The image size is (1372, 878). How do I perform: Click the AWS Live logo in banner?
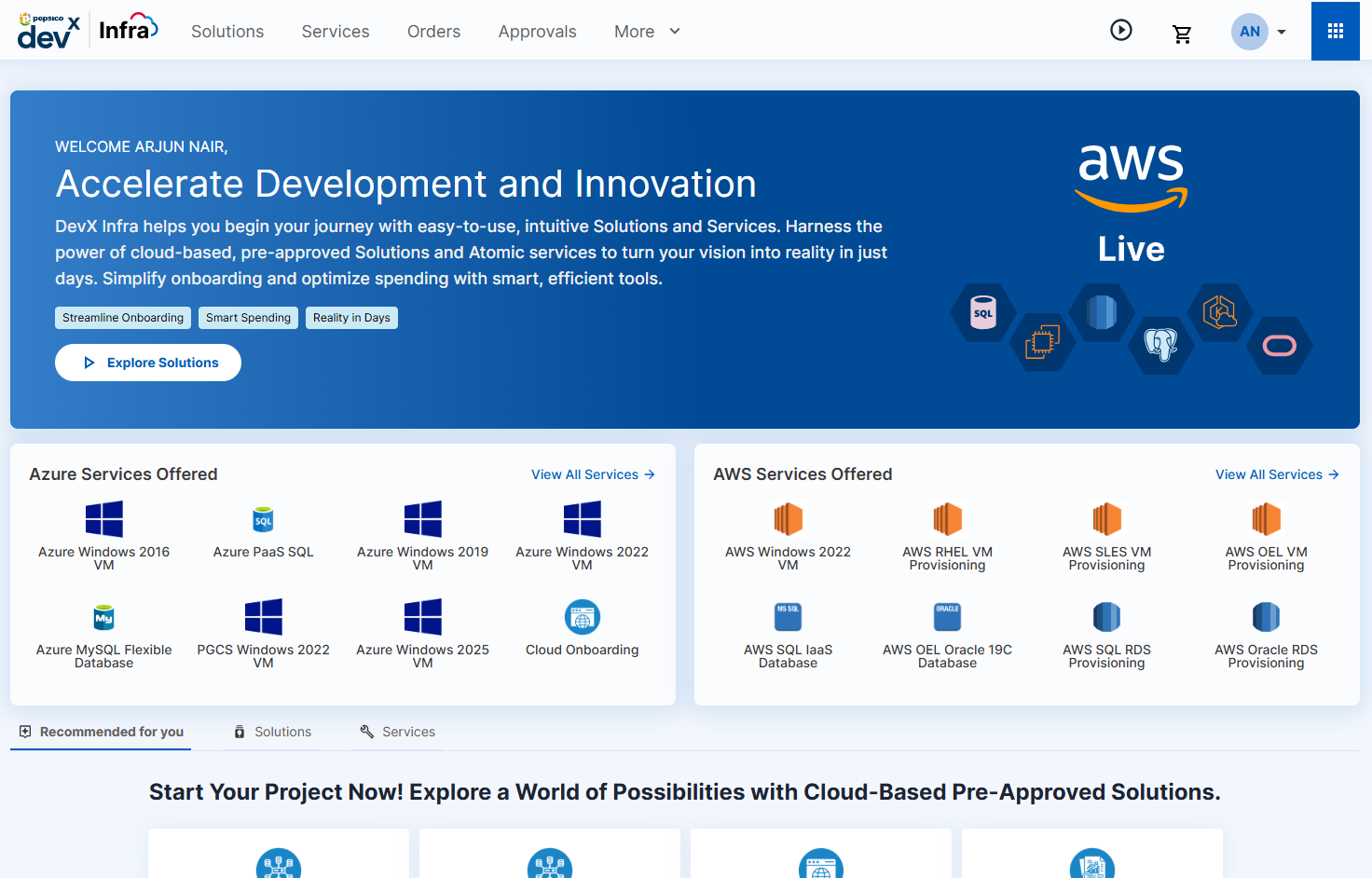[1132, 203]
